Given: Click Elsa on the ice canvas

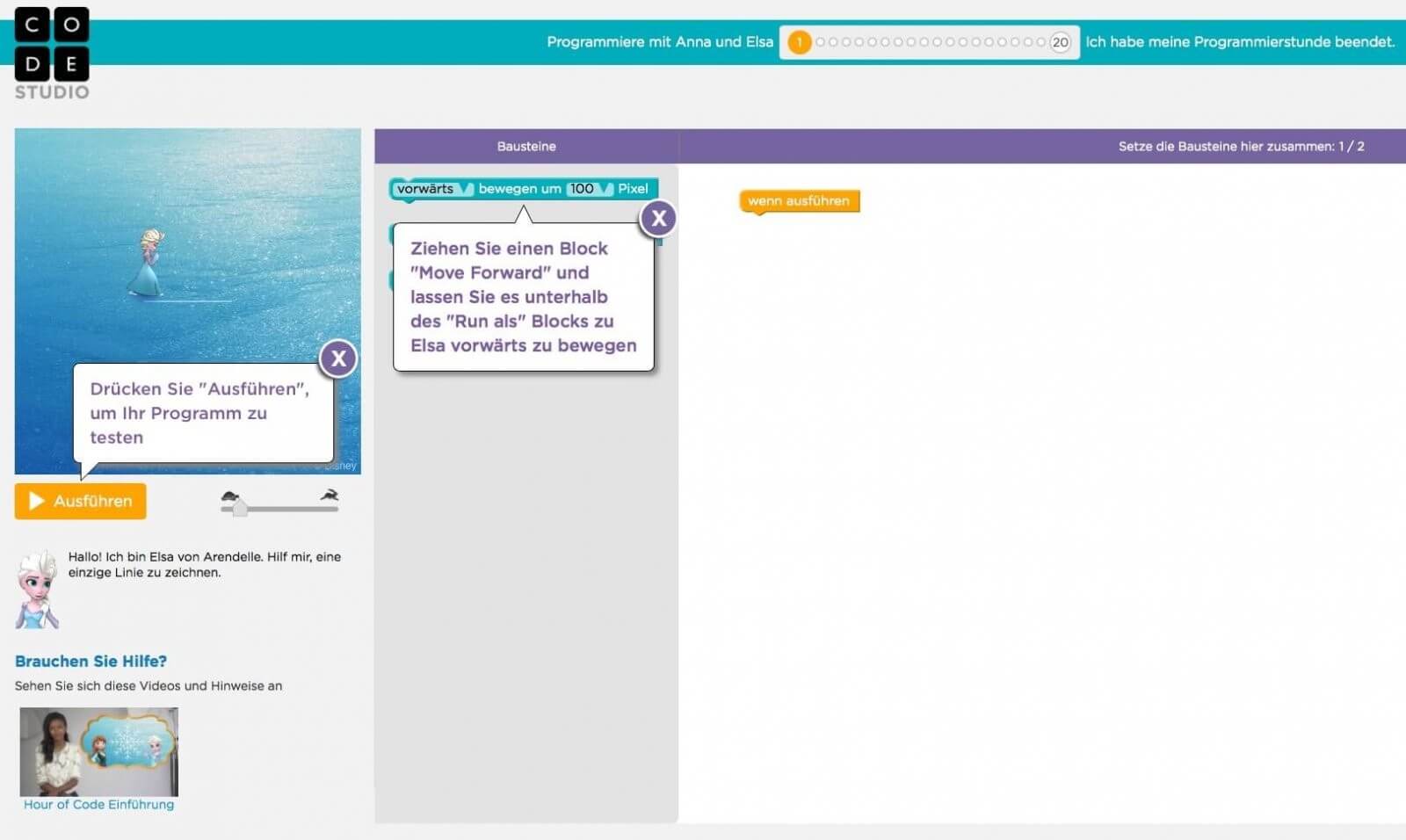Looking at the screenshot, I should 149,262.
